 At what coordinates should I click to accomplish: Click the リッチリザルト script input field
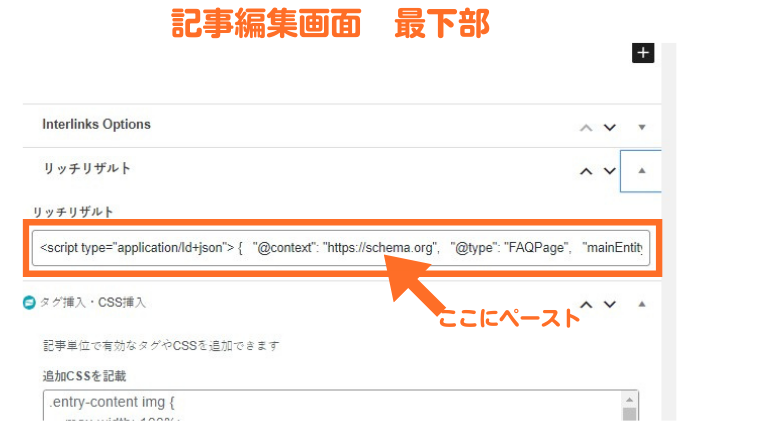click(341, 248)
